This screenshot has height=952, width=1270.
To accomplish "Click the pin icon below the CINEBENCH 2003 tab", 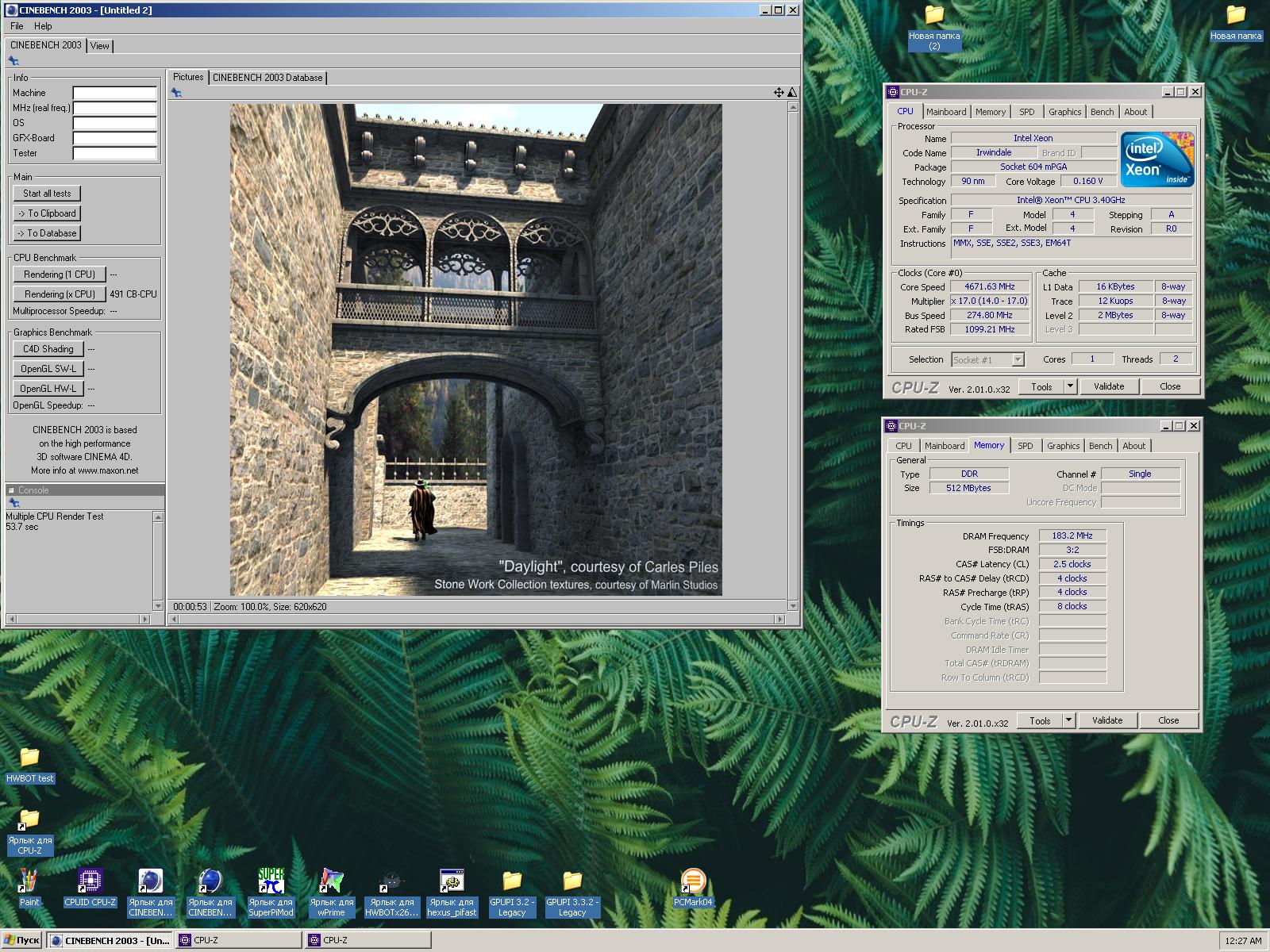I will 13,61.
